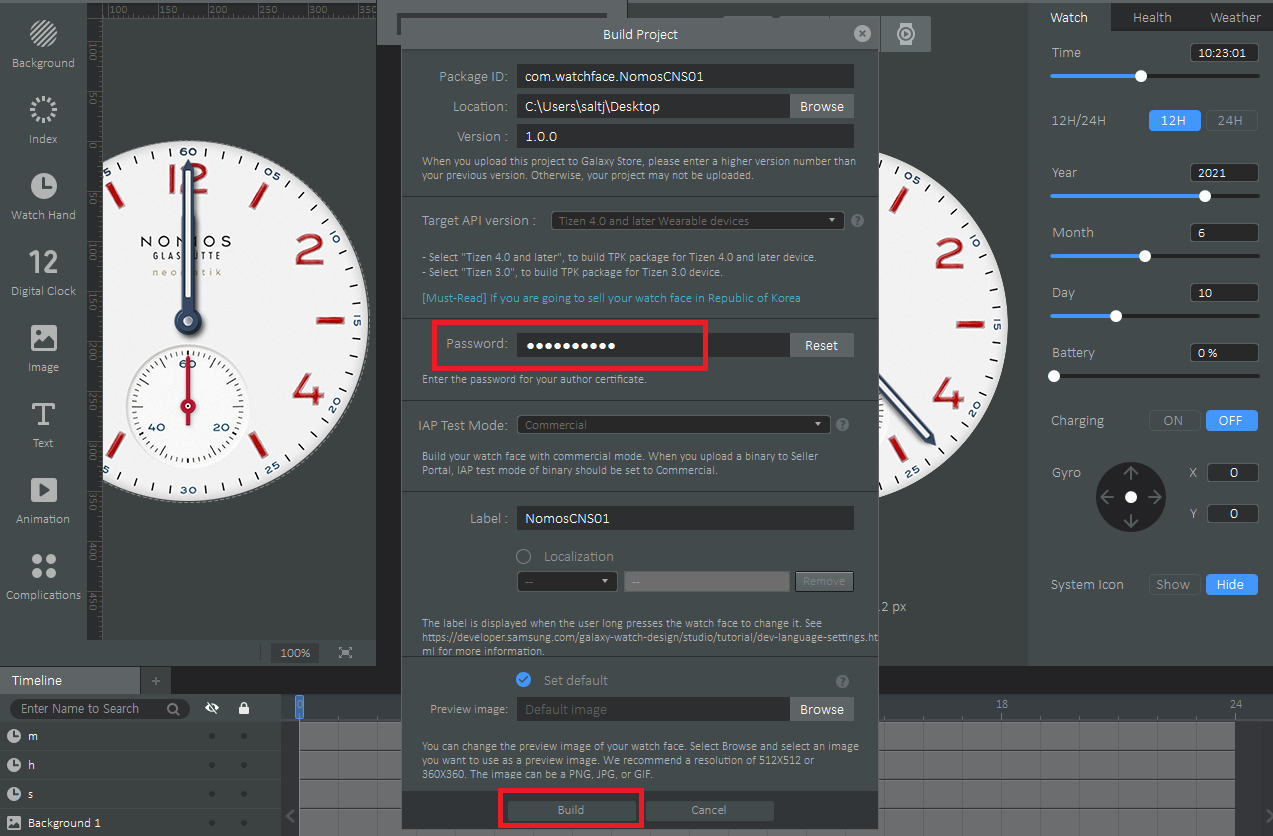This screenshot has width=1273, height=836.
Task: Select the Image tool
Action: [x=43, y=347]
